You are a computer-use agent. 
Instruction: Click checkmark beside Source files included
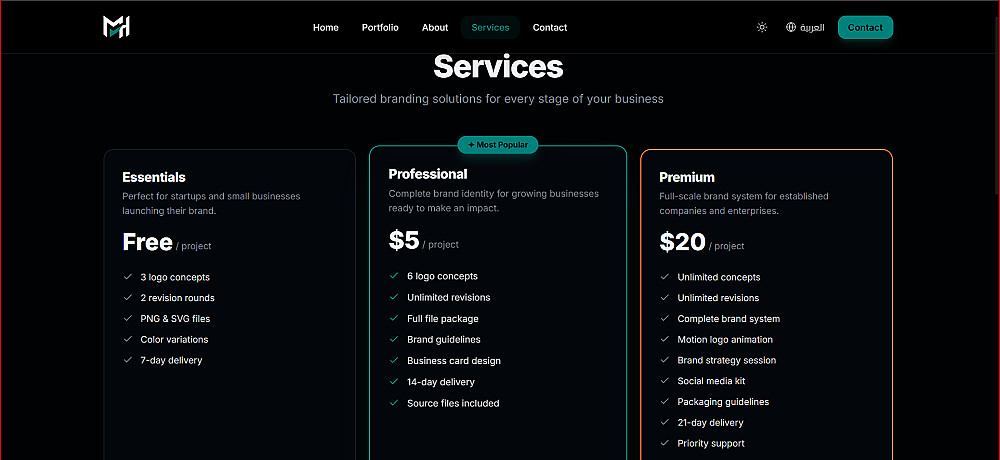[394, 403]
